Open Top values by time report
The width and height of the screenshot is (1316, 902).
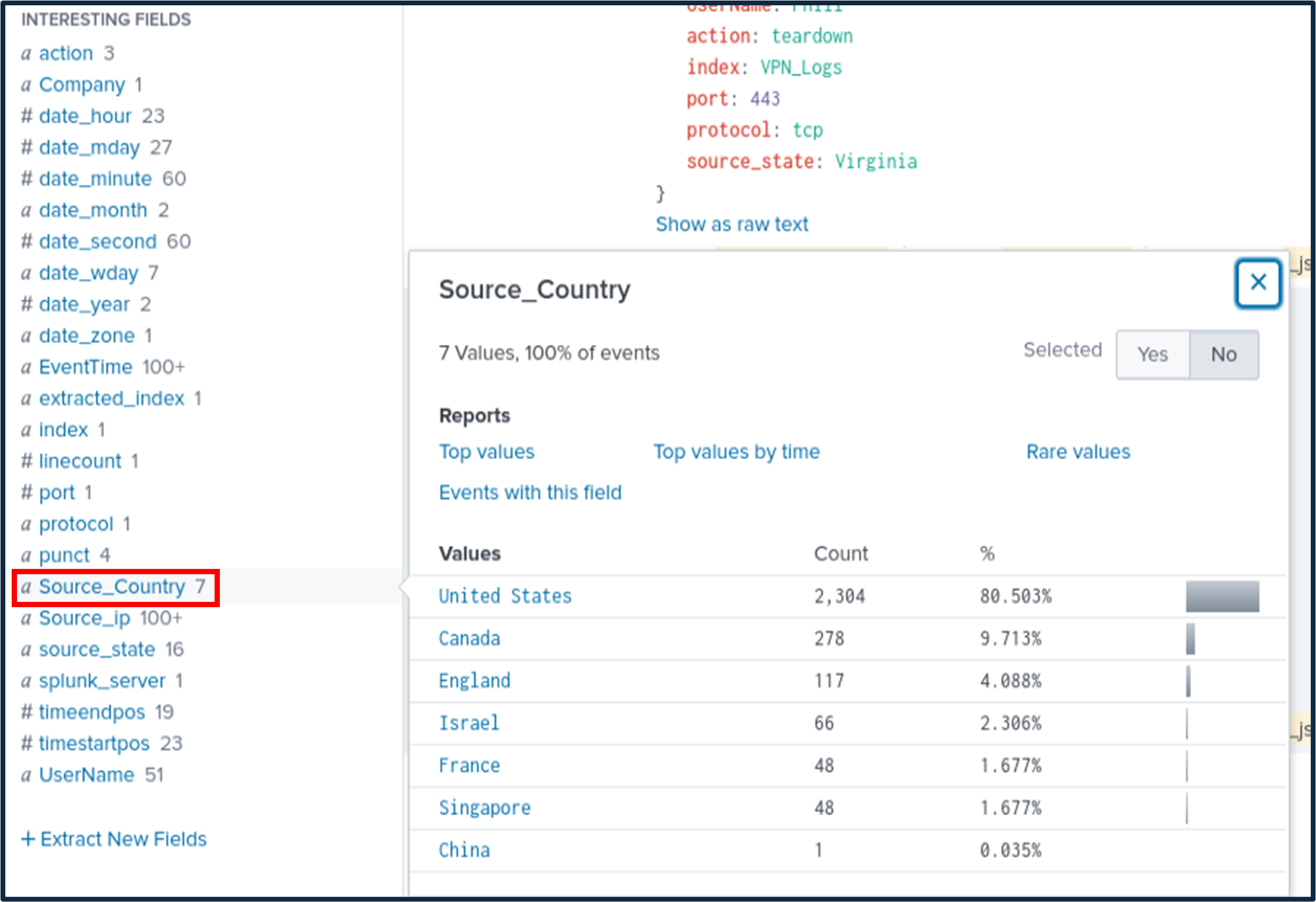pos(736,452)
